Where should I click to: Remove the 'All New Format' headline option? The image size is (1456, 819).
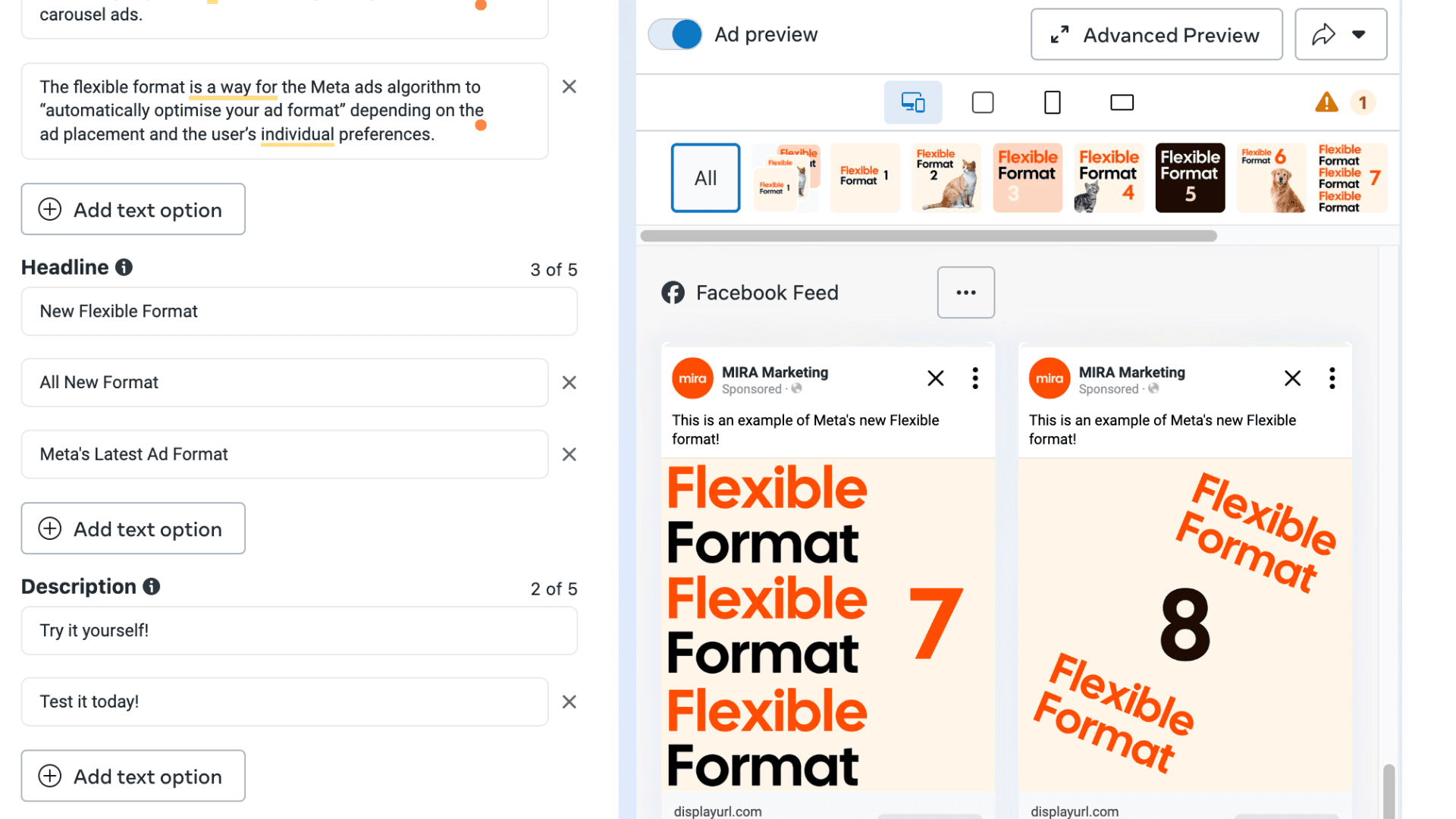pyautogui.click(x=569, y=383)
